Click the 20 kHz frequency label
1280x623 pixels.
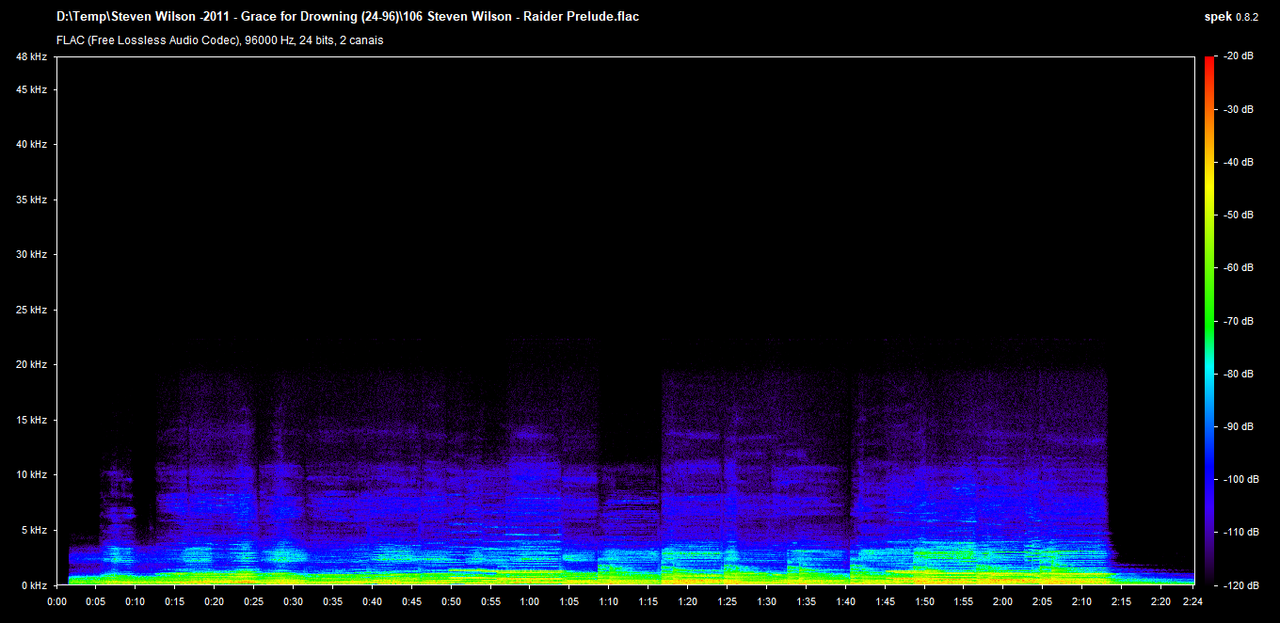(31, 365)
